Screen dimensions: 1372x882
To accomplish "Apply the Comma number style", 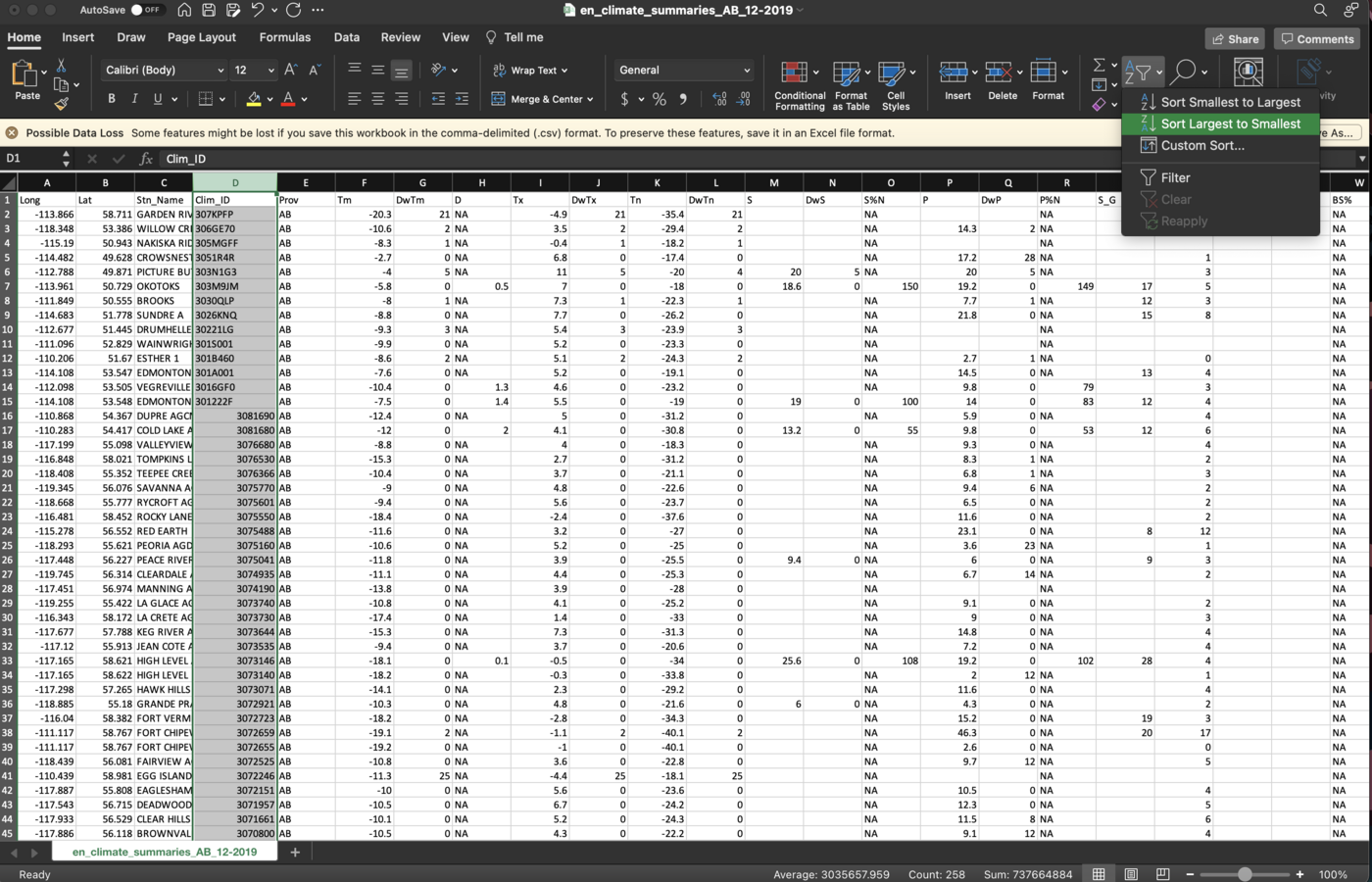I will pyautogui.click(x=683, y=98).
